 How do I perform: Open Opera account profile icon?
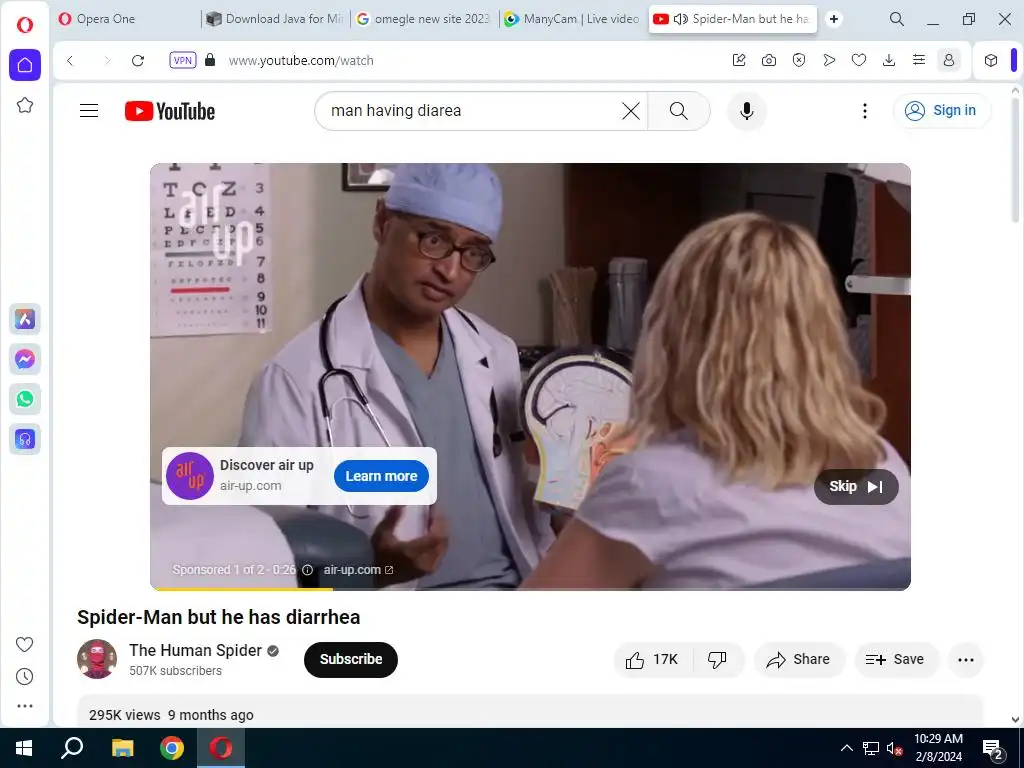tap(949, 61)
